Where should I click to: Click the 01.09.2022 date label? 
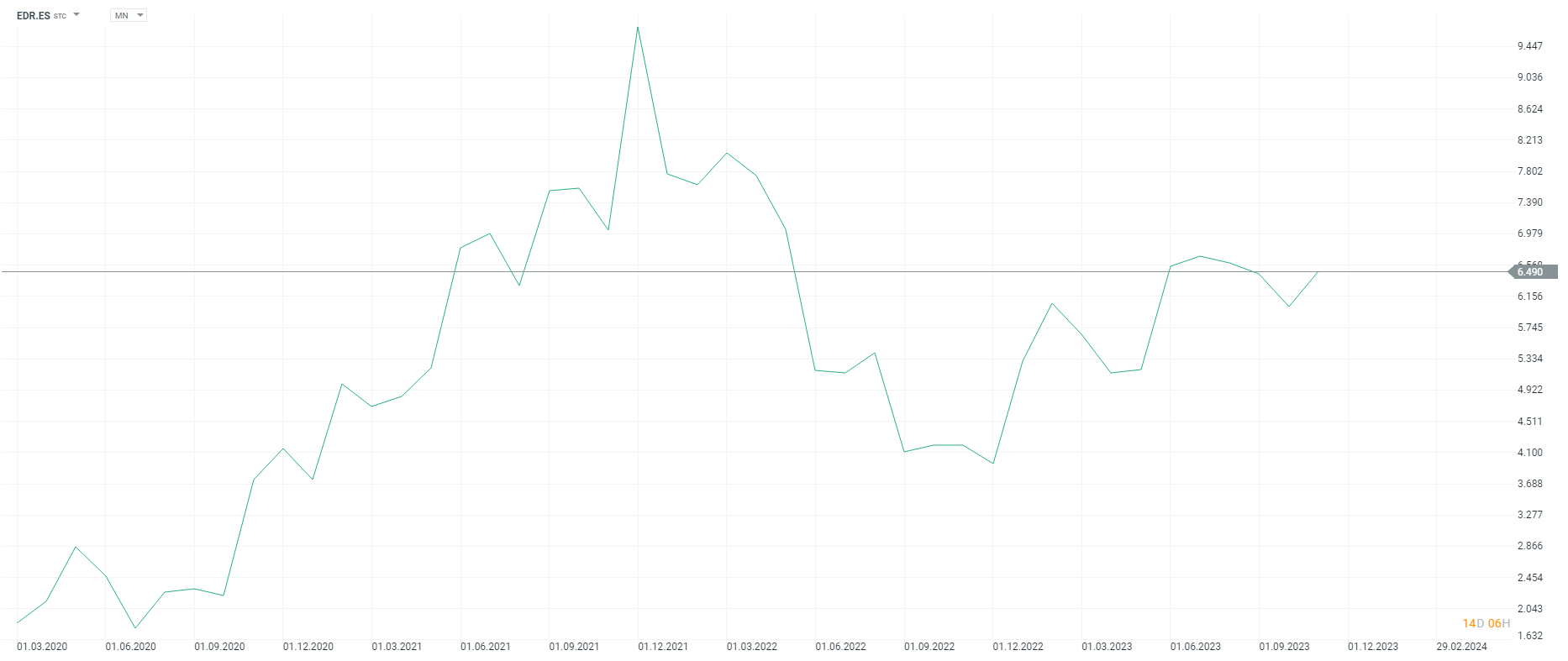pyautogui.click(x=929, y=647)
